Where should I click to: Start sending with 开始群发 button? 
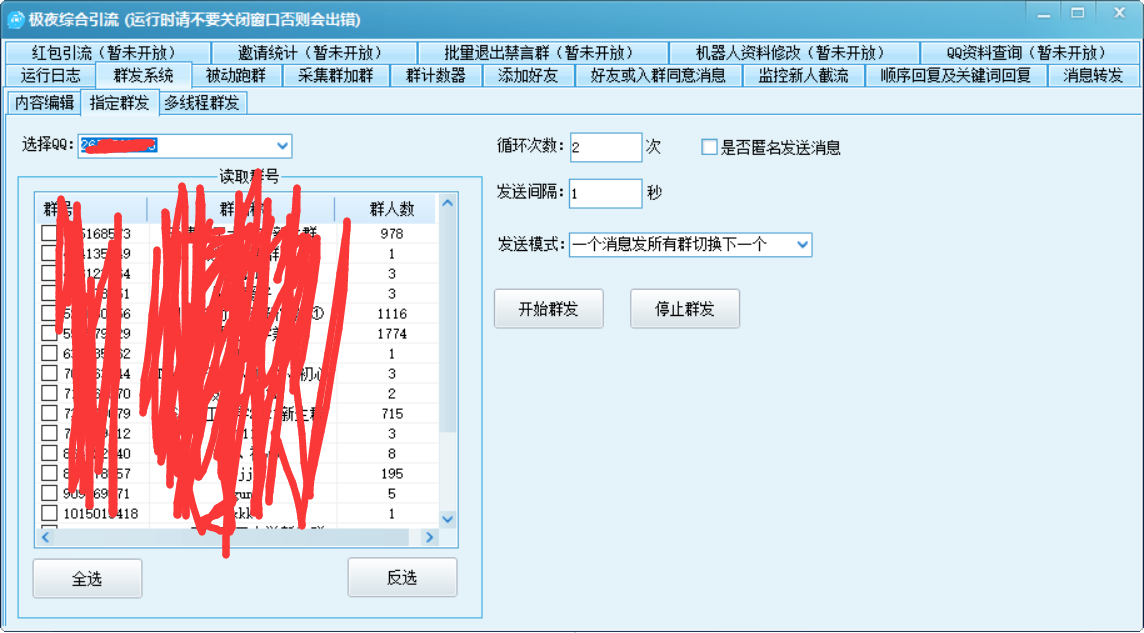pos(549,308)
